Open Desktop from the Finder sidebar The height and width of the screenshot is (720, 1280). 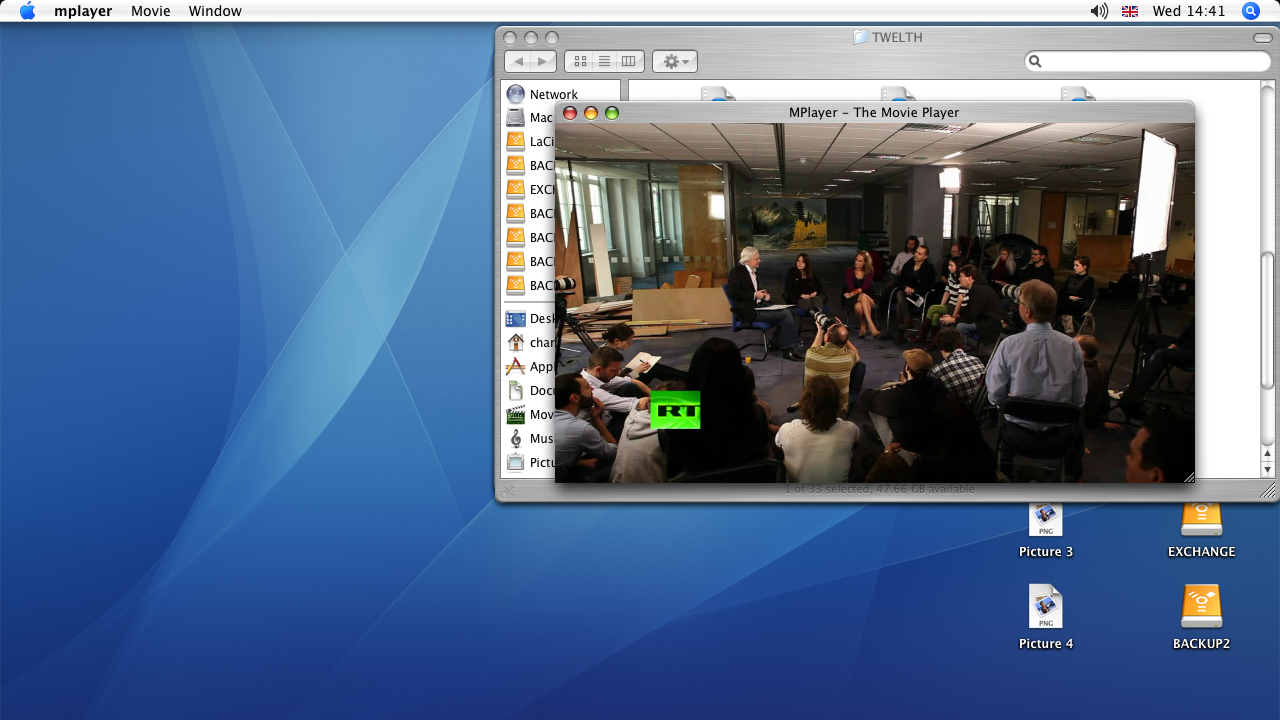coord(530,319)
